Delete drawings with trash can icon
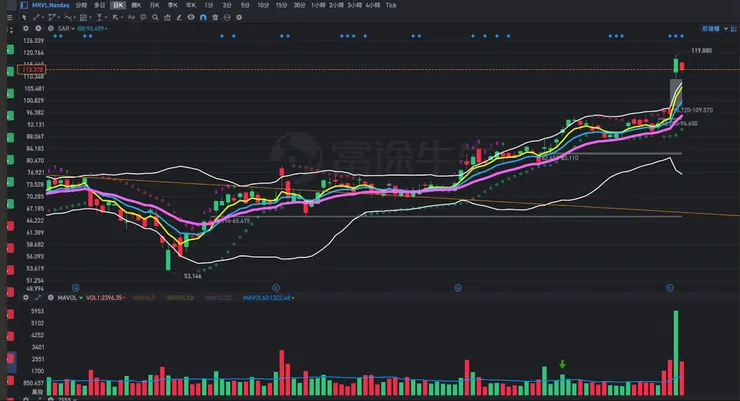The image size is (740, 401). coord(215,17)
